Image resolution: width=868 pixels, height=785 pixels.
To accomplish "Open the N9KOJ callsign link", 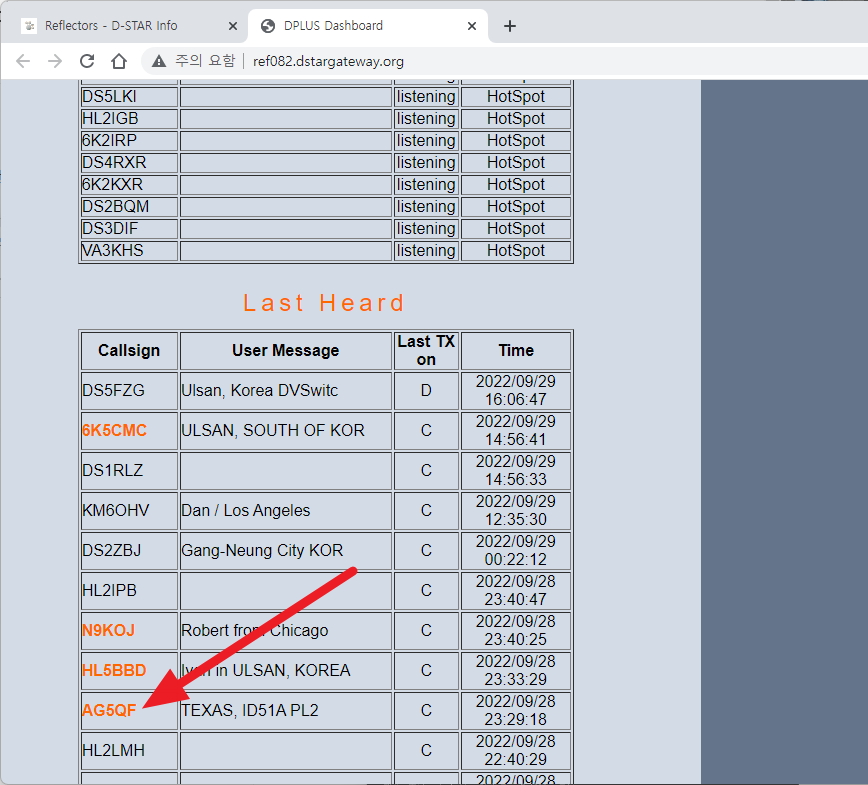I will 108,631.
